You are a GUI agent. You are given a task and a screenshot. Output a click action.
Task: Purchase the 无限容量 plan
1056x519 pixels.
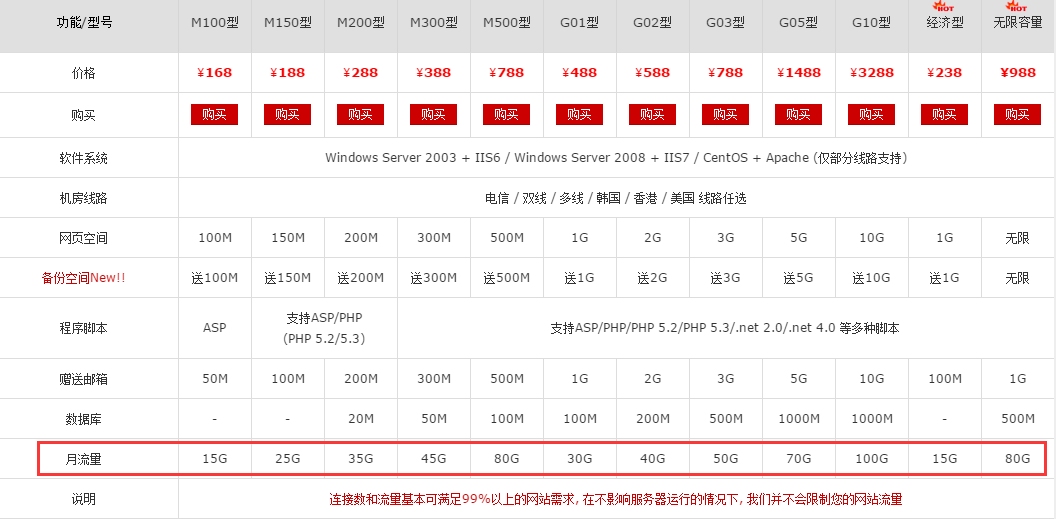click(1017, 114)
